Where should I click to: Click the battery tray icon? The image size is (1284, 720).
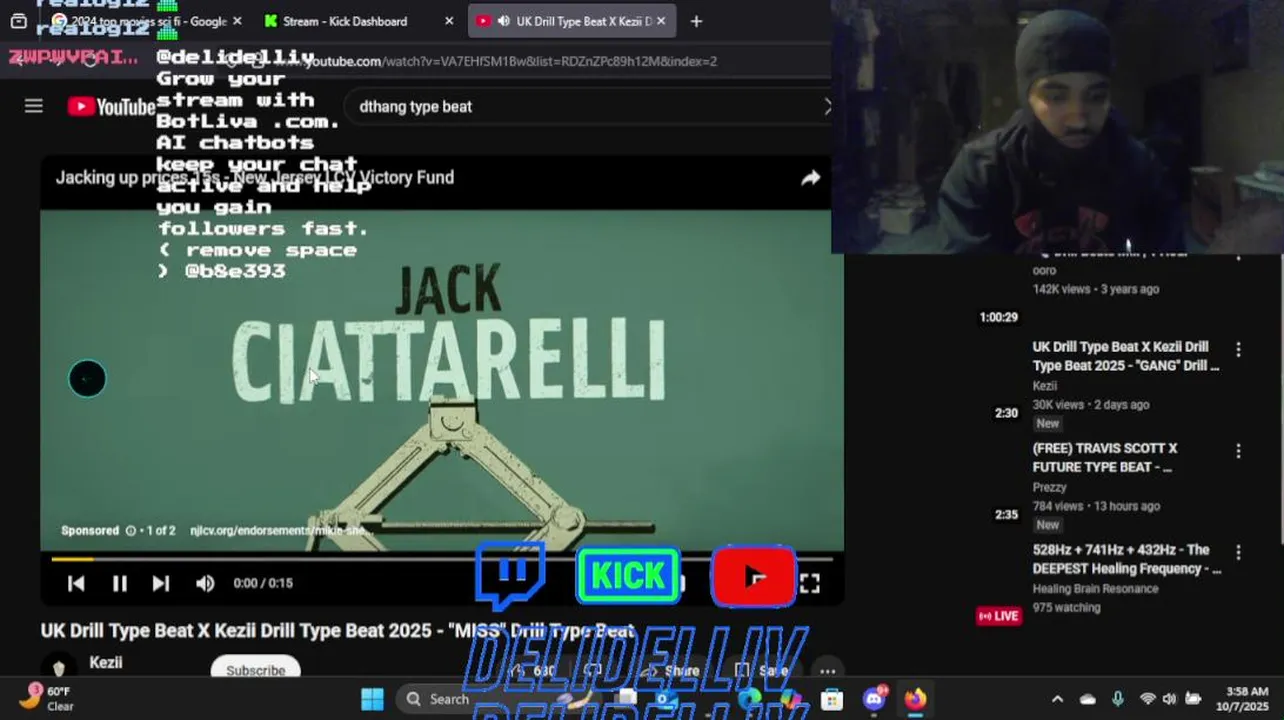[x=1193, y=699]
